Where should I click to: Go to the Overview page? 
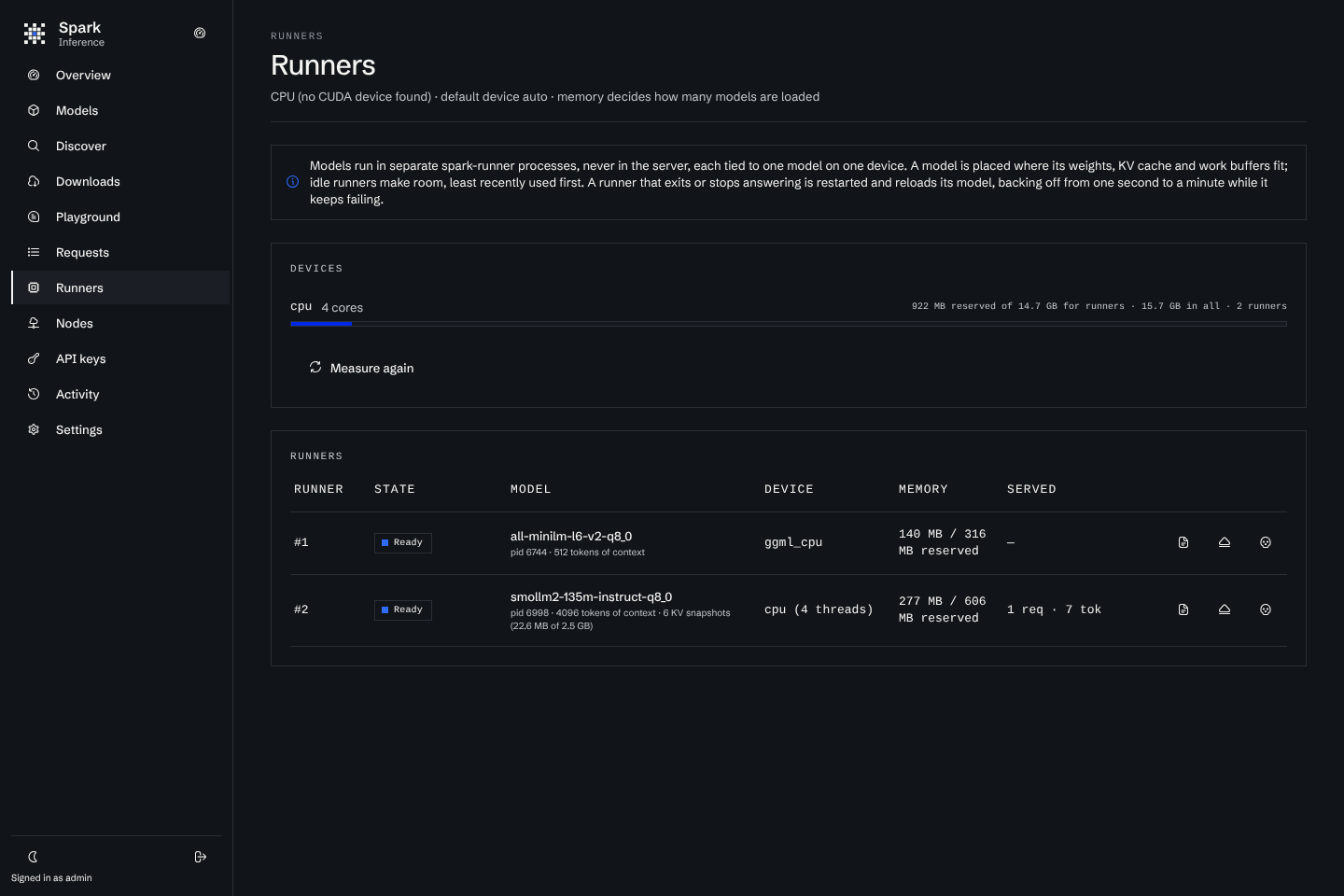(x=120, y=75)
